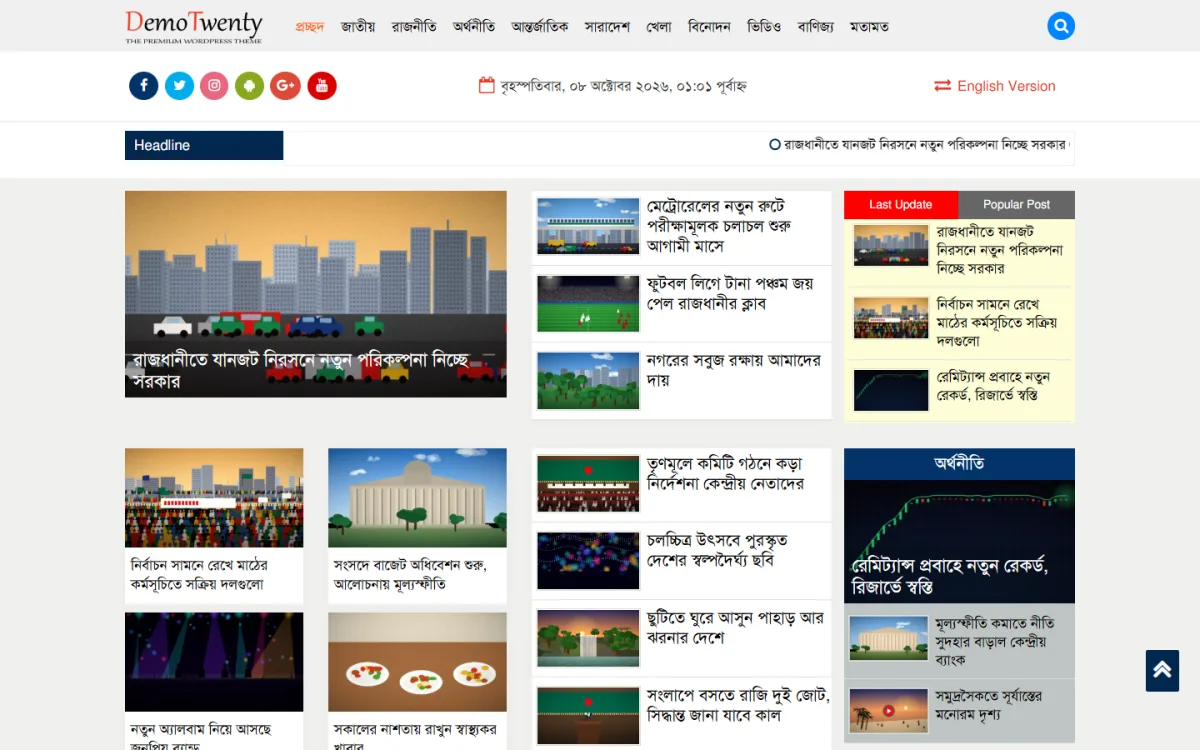Click the swap arrows icon near English Version

942,86
